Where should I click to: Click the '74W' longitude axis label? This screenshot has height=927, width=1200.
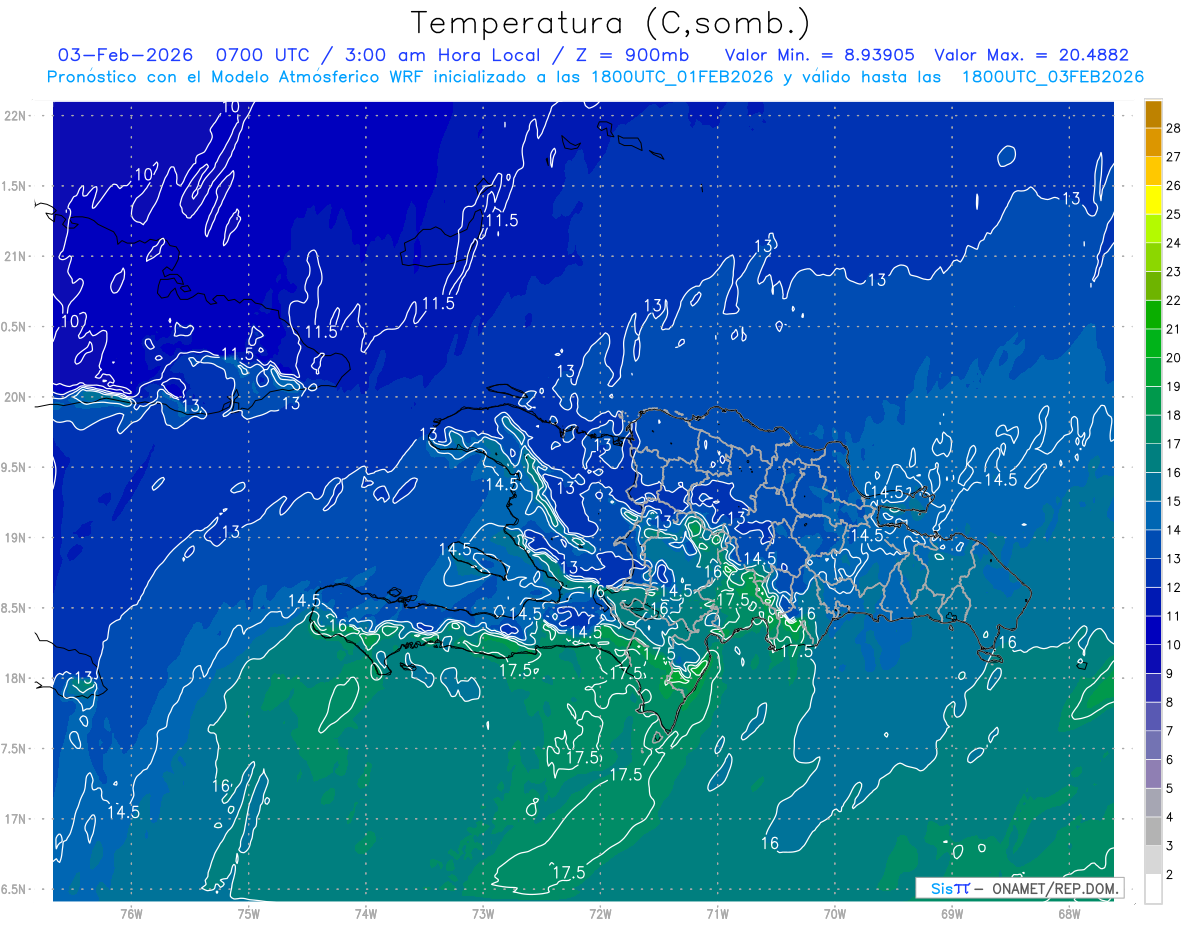click(366, 913)
